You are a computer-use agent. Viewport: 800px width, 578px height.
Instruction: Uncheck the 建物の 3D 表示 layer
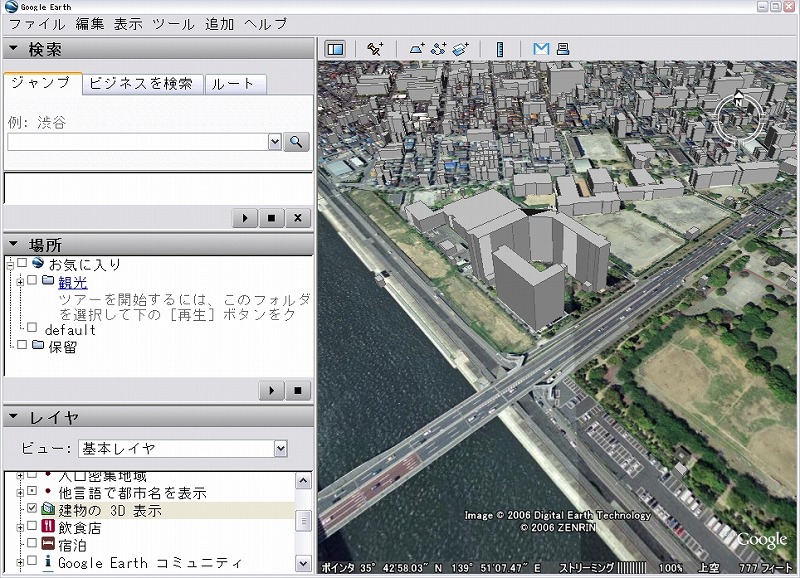32,508
